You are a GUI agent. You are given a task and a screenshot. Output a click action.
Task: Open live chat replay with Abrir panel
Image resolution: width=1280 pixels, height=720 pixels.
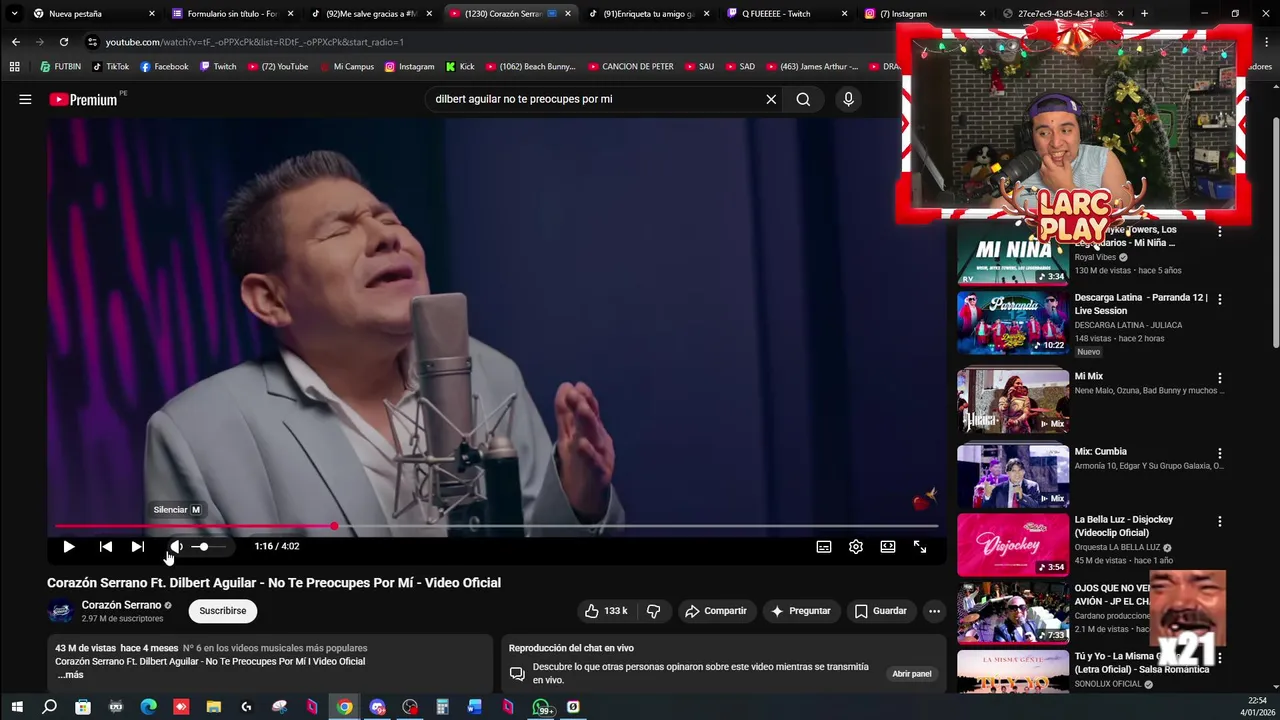pyautogui.click(x=911, y=674)
